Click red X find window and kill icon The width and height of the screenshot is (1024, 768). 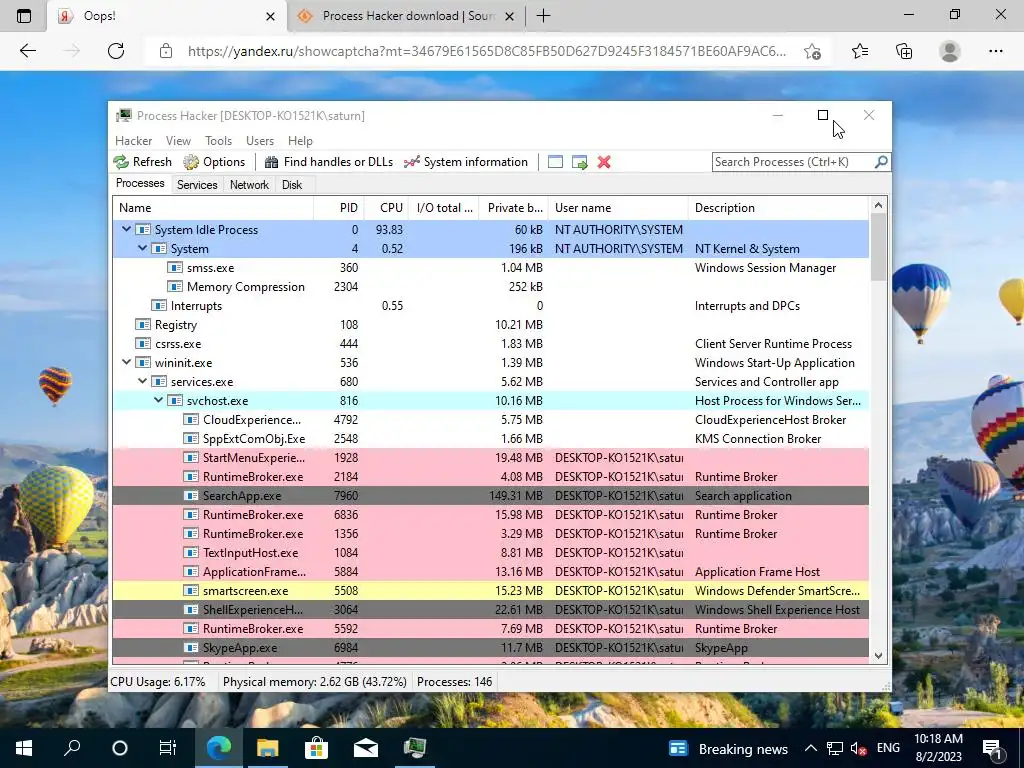pyautogui.click(x=604, y=162)
